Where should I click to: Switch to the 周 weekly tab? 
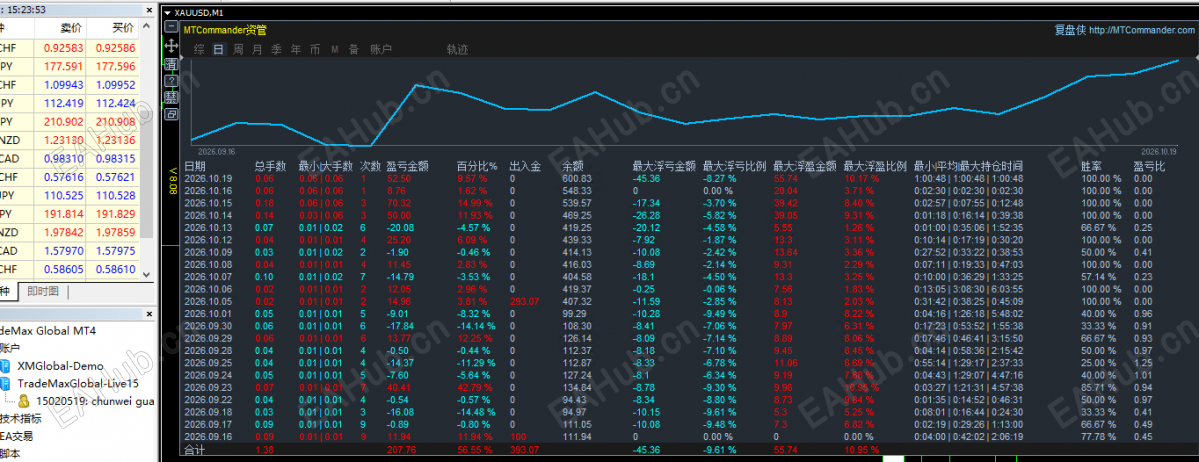coord(238,49)
